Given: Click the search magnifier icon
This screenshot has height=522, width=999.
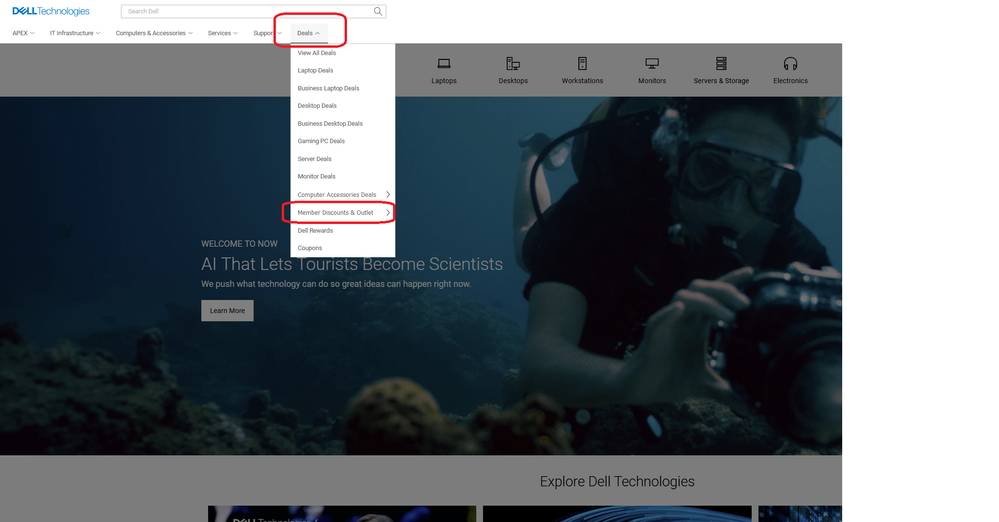Looking at the screenshot, I should click(377, 12).
